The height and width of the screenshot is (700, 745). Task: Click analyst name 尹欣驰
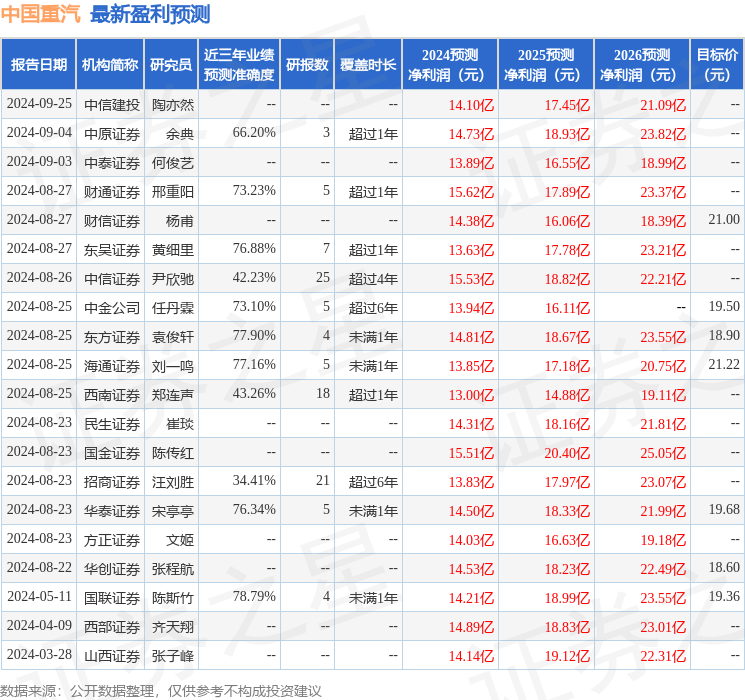coord(173,279)
